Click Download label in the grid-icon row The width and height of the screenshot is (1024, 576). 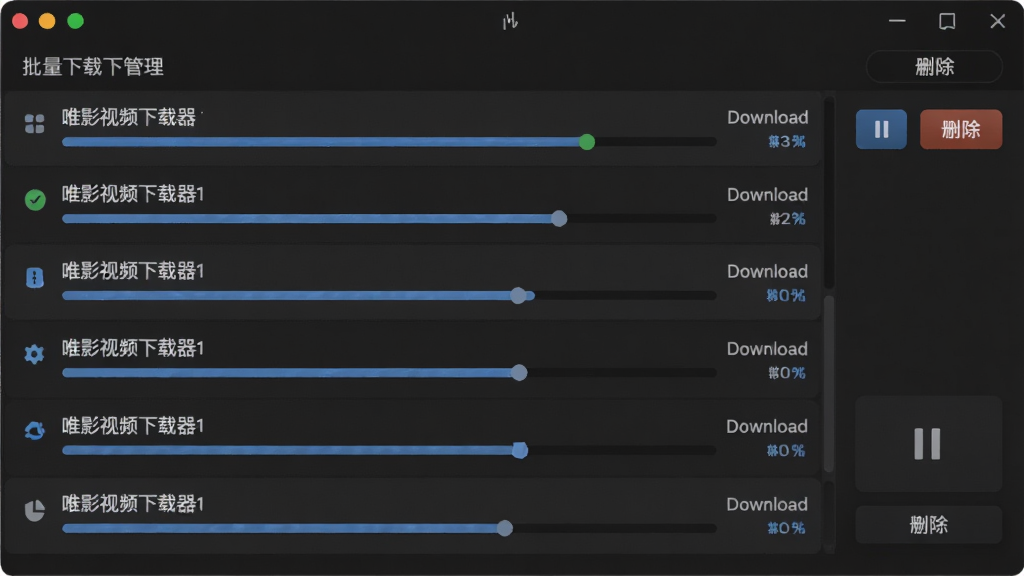767,118
